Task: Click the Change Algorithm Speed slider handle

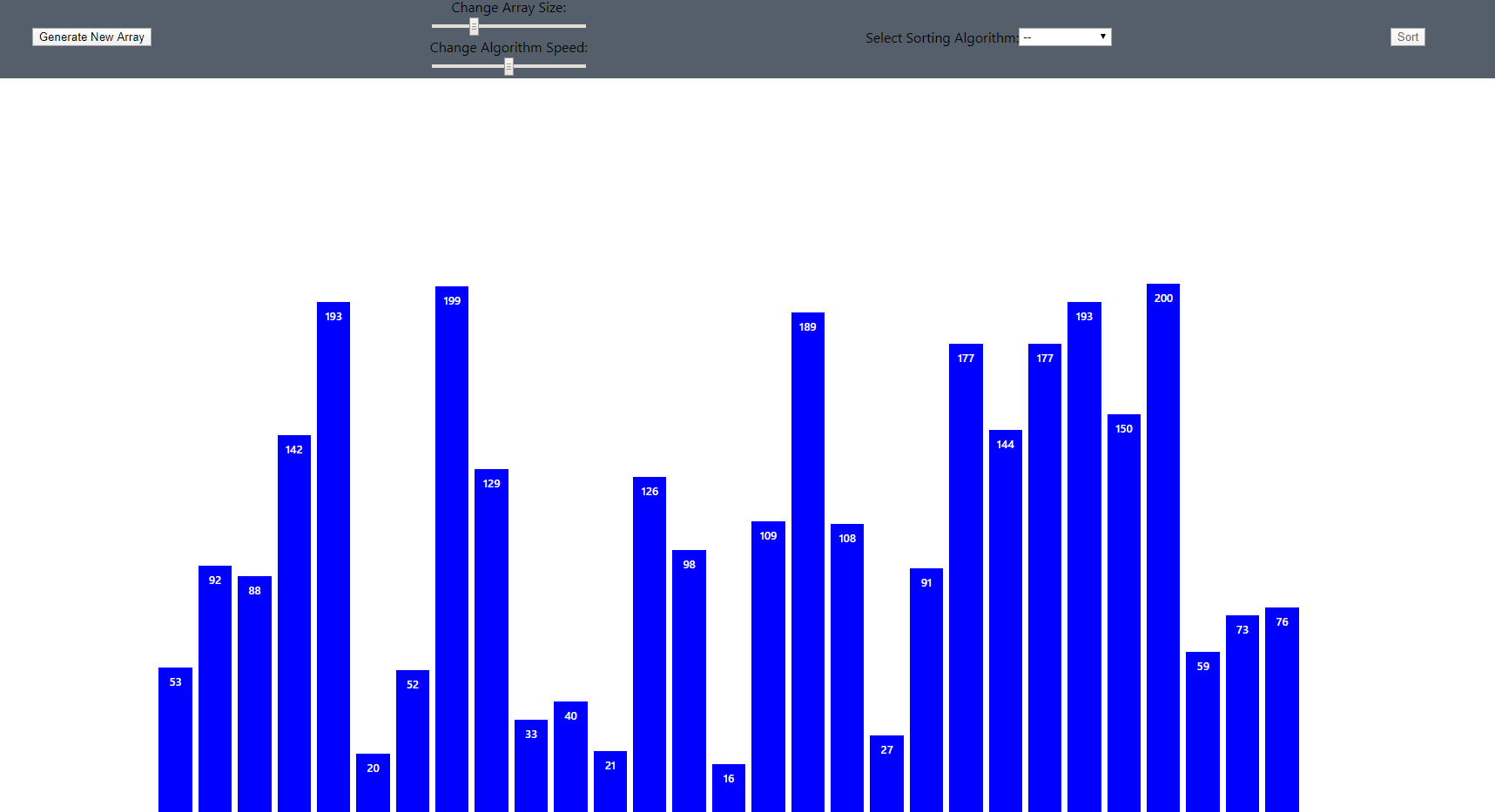Action: (508, 66)
